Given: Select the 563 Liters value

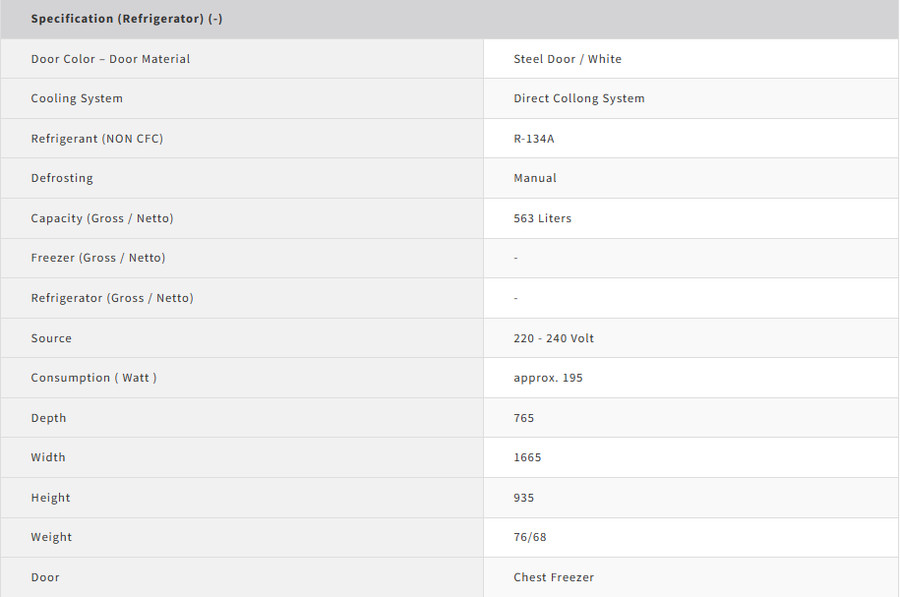Looking at the screenshot, I should click(x=542, y=219).
